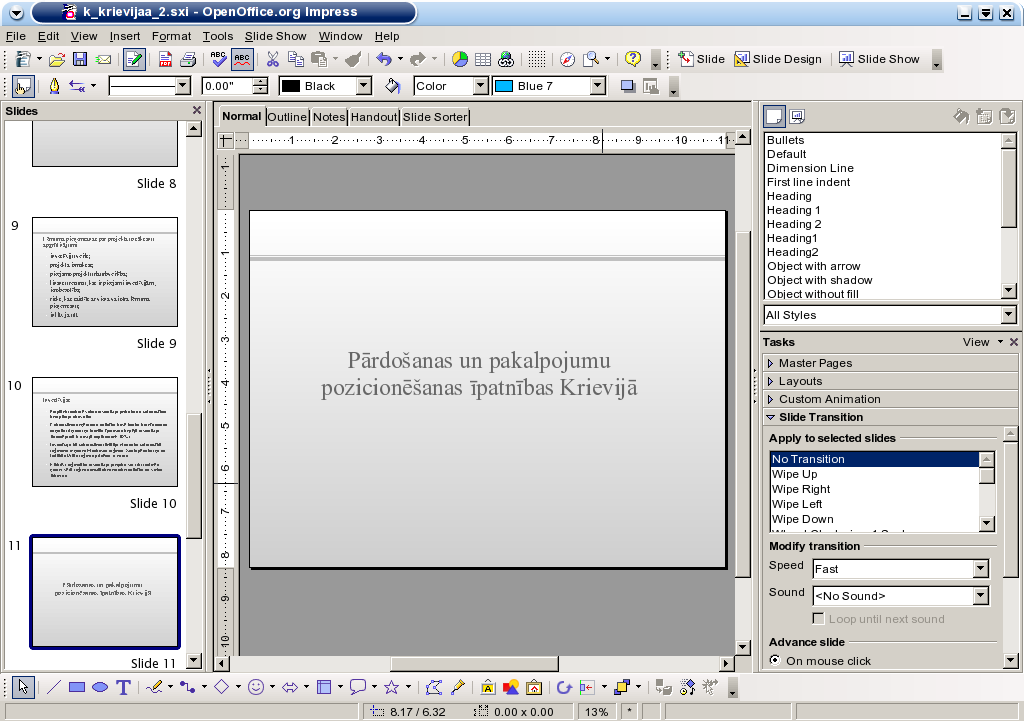Image resolution: width=1024 pixels, height=721 pixels.
Task: Open the Tasks View menu
Action: (x=982, y=342)
